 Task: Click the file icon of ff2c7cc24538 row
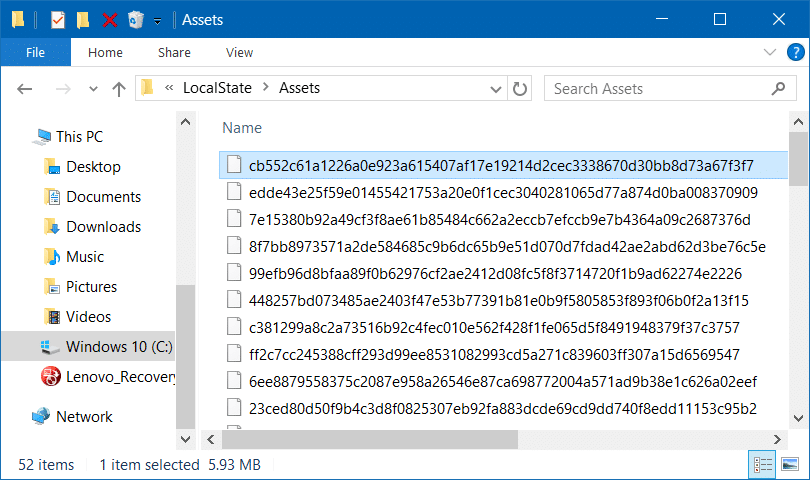[234, 354]
